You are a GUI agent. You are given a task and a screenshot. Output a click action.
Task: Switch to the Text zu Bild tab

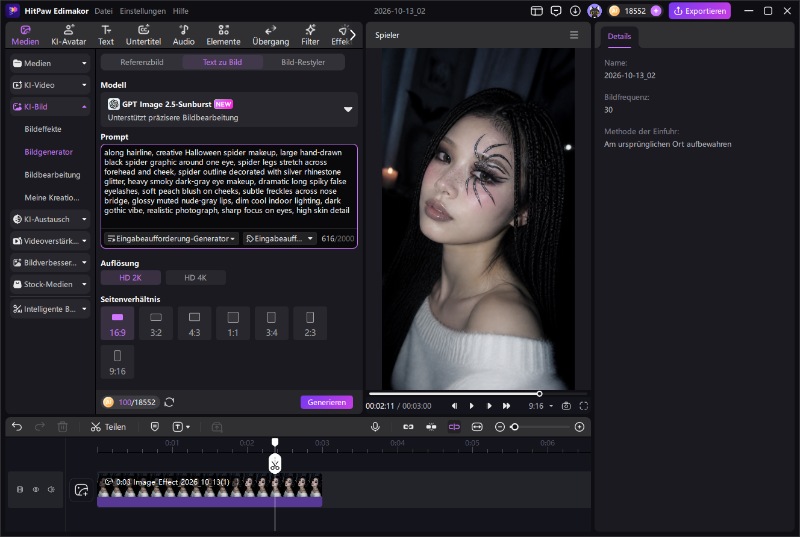point(222,62)
